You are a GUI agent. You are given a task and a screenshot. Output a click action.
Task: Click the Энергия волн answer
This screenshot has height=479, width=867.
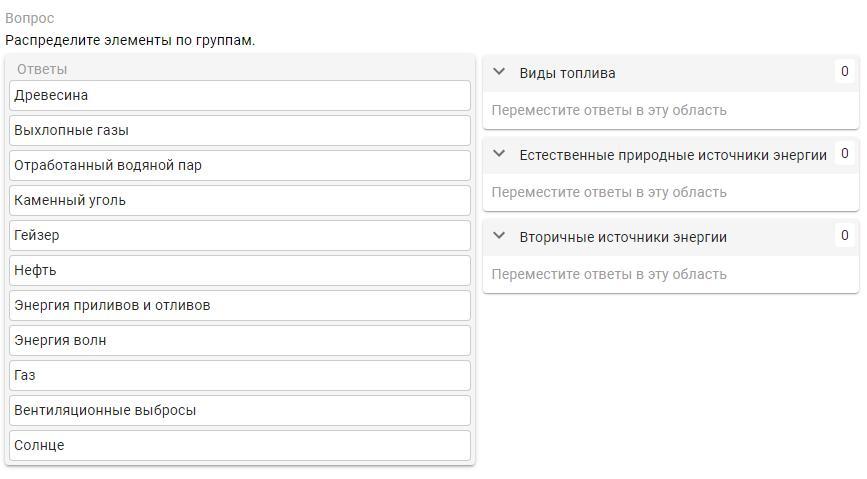(x=240, y=341)
